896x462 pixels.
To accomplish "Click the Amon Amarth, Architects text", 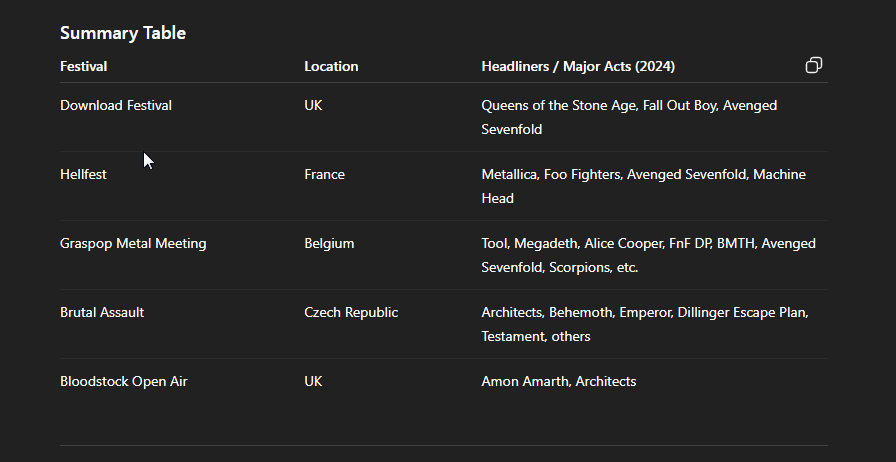I will 559,381.
